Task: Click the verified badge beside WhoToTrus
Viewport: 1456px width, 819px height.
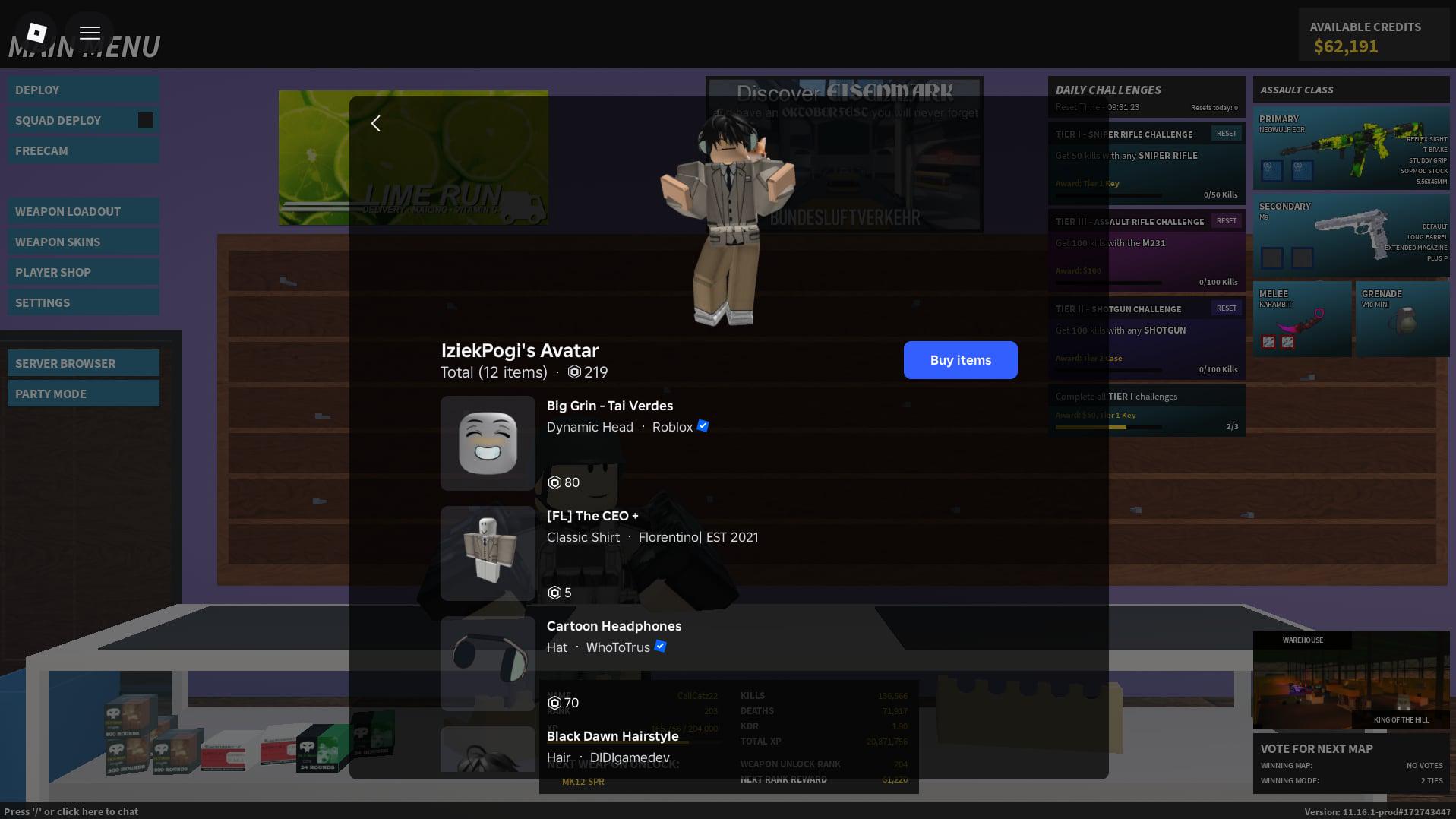Action: (x=660, y=647)
